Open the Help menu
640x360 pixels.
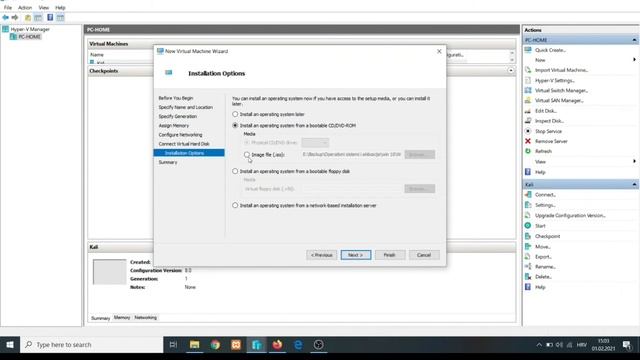click(60, 7)
